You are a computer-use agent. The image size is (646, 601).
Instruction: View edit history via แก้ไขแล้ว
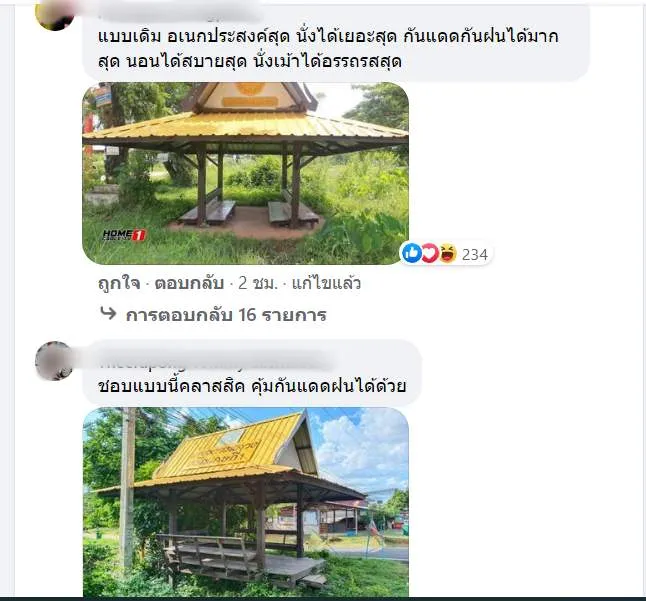coord(326,283)
